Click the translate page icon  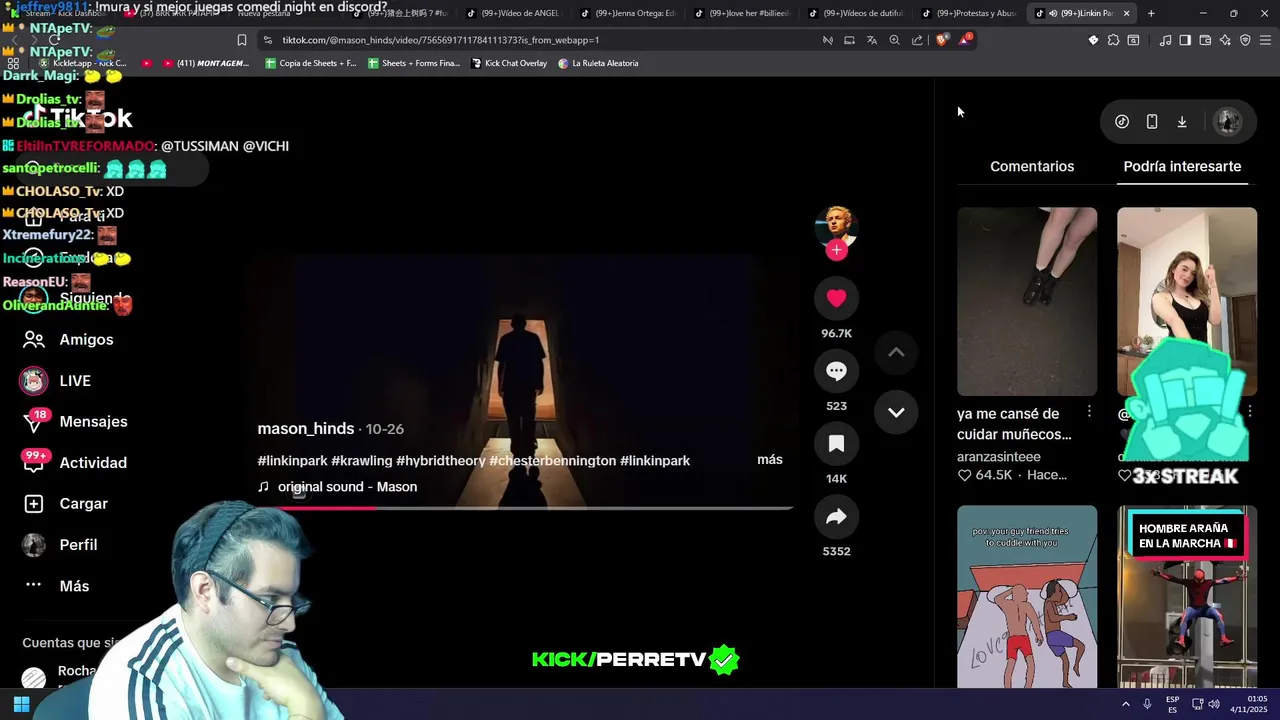pos(872,40)
